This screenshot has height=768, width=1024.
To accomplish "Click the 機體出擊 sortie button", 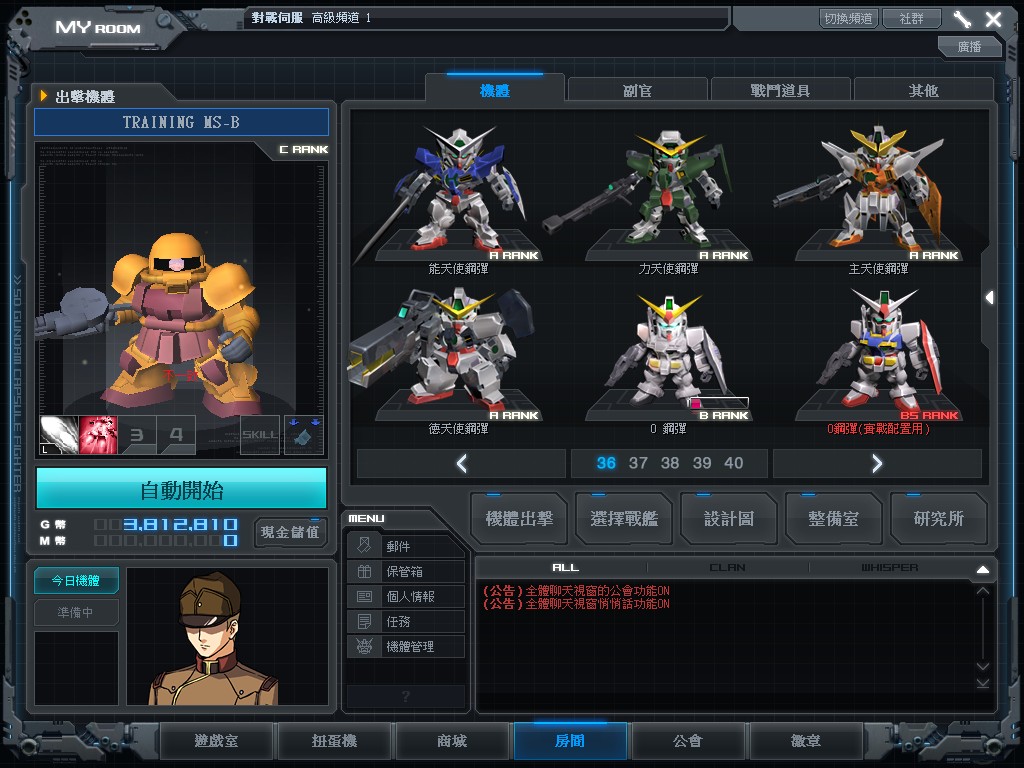I will pyautogui.click(x=519, y=519).
